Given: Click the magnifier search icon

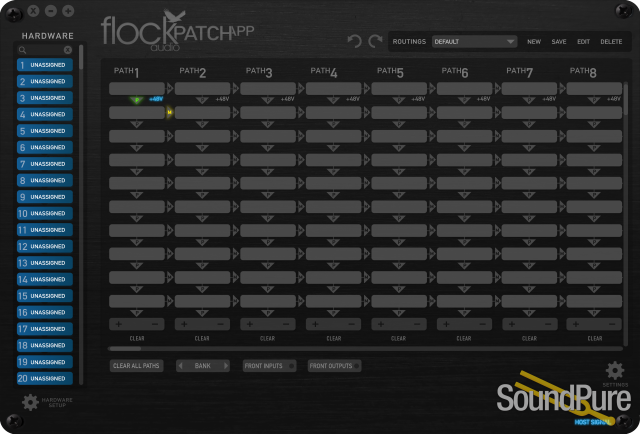Looking at the screenshot, I should point(22,50).
